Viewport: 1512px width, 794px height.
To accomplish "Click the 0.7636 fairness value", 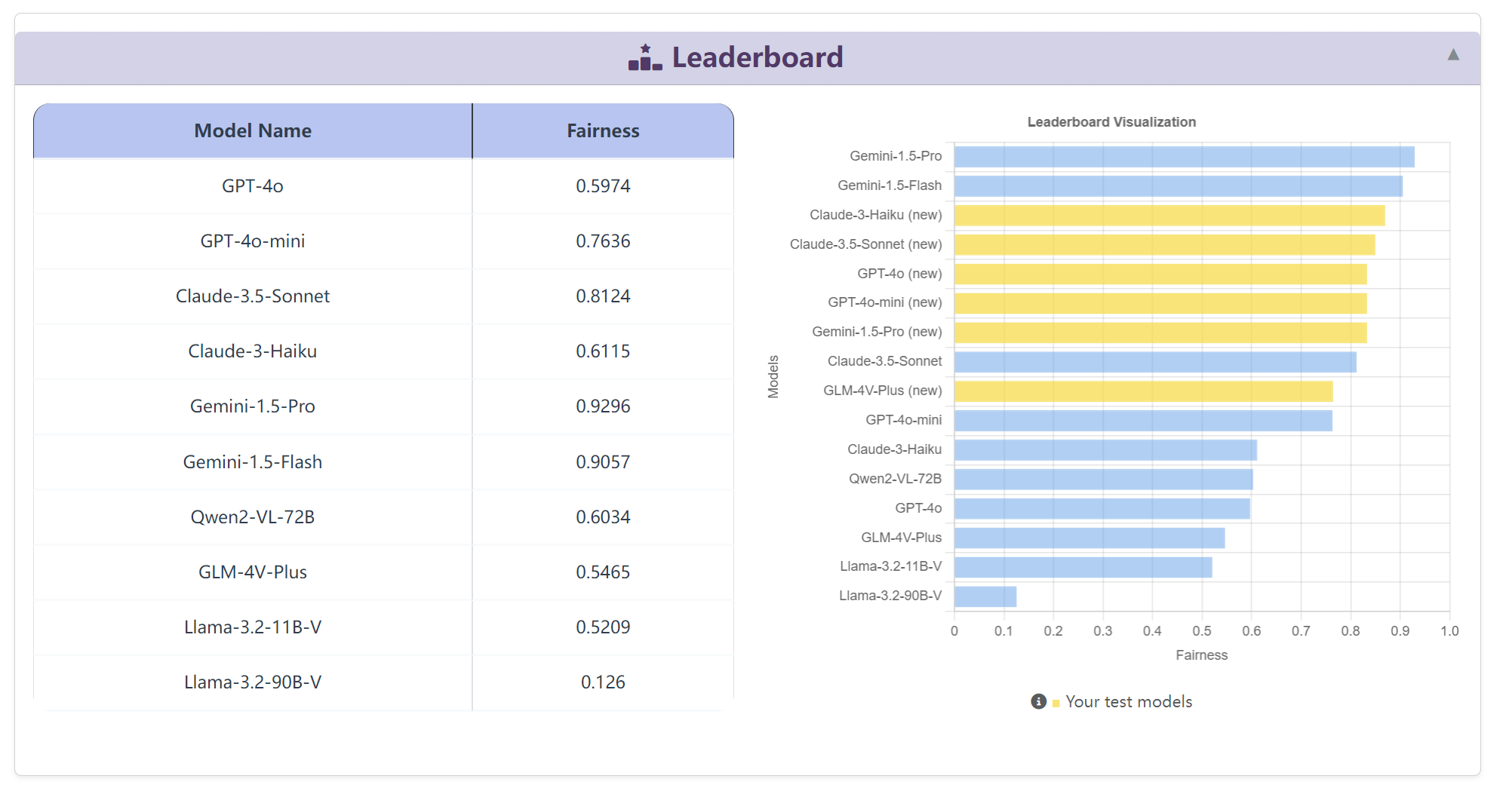I will tap(603, 241).
